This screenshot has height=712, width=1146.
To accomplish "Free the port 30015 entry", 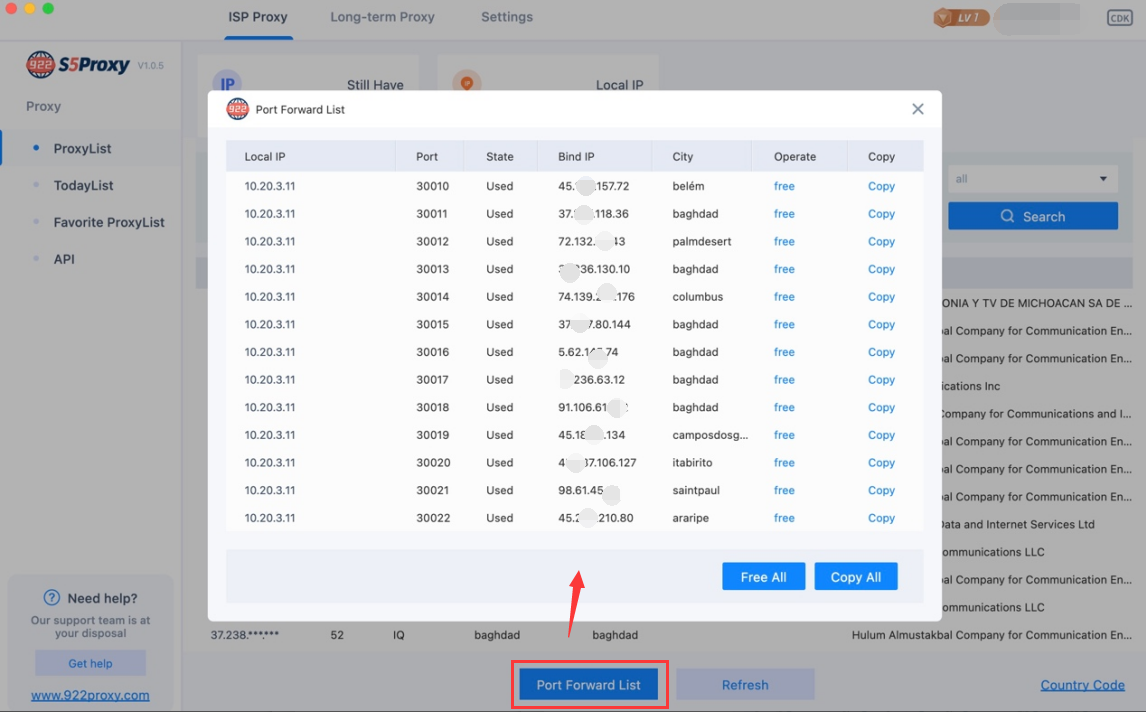I will [x=784, y=325].
